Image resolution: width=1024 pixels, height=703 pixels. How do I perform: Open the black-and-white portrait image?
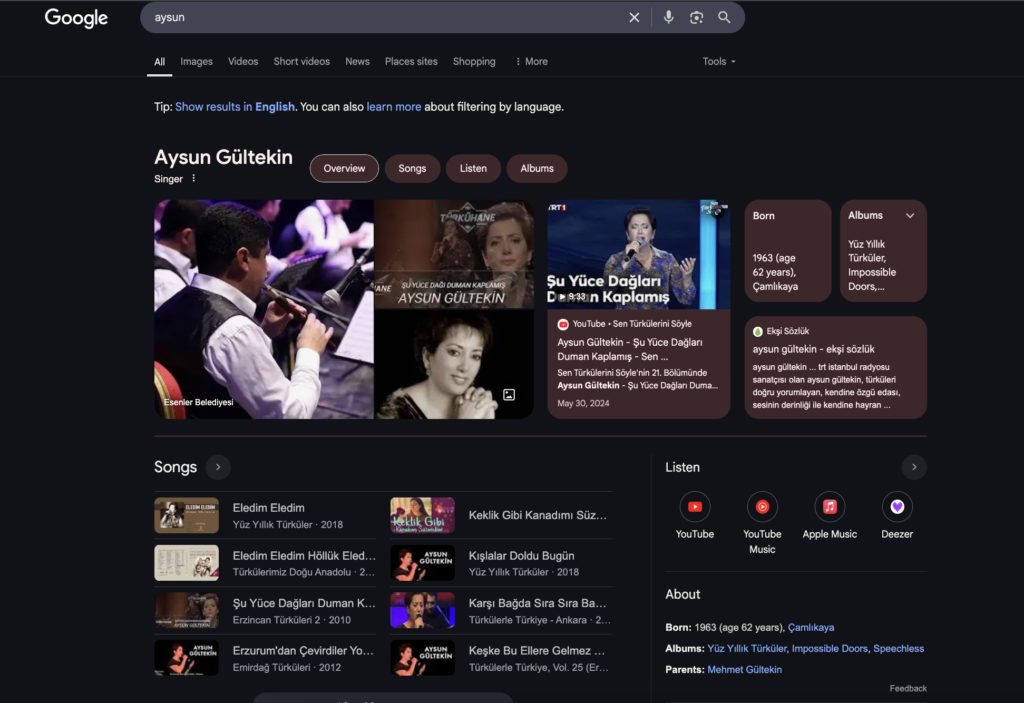click(454, 365)
